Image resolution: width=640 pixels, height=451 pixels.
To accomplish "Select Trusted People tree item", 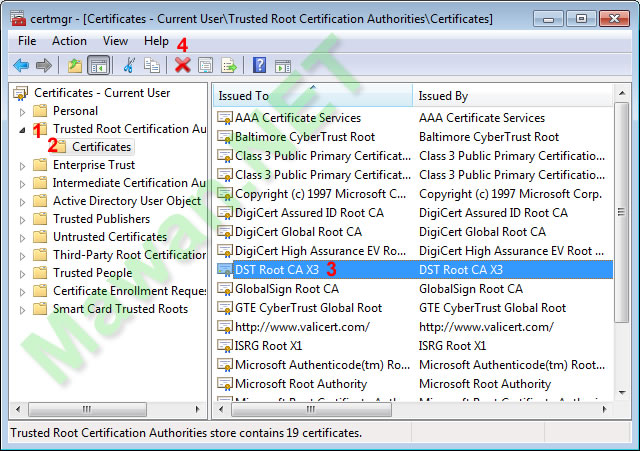I will click(x=93, y=273).
